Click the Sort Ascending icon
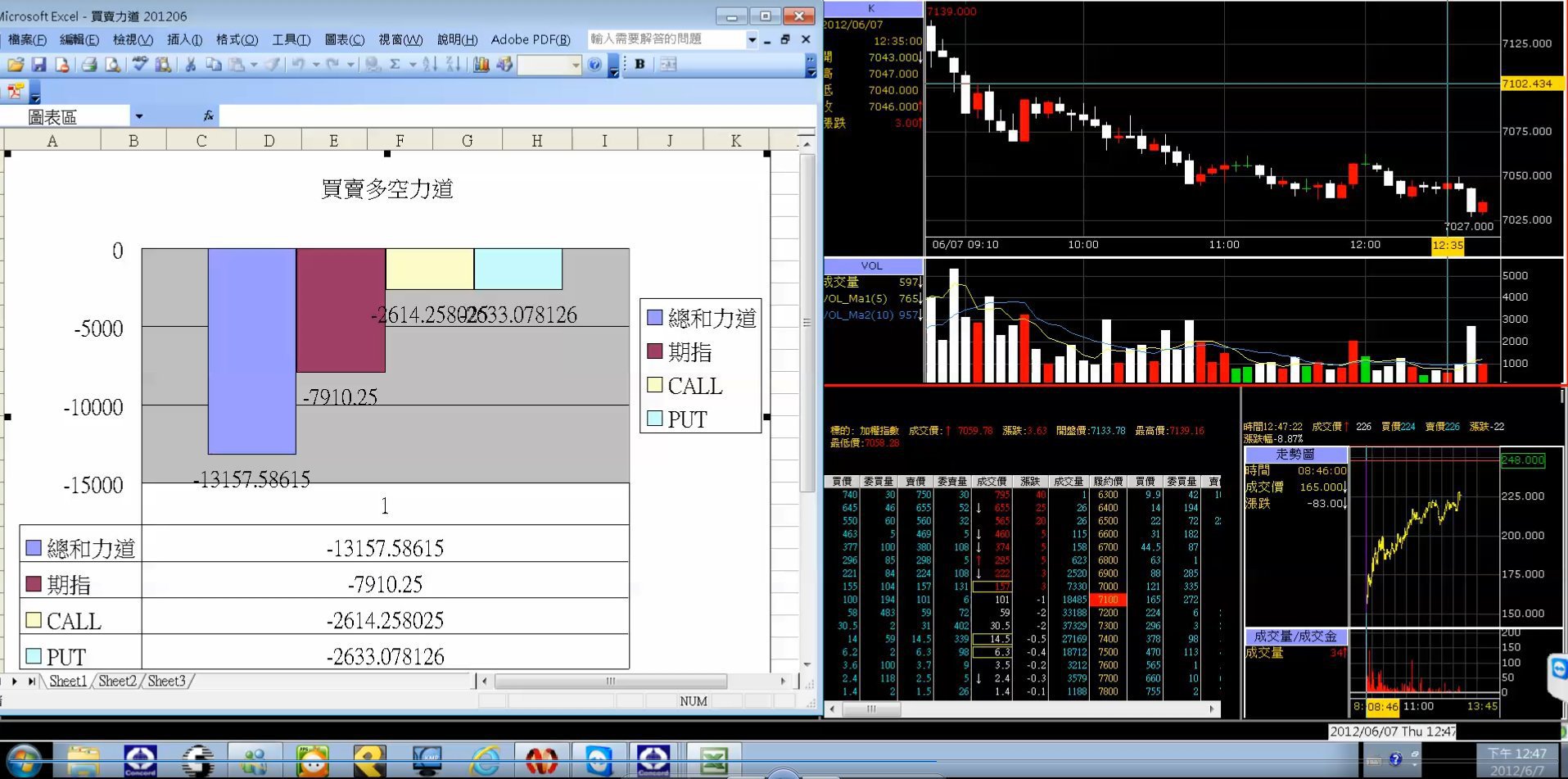Image resolution: width=1568 pixels, height=779 pixels. click(x=430, y=64)
